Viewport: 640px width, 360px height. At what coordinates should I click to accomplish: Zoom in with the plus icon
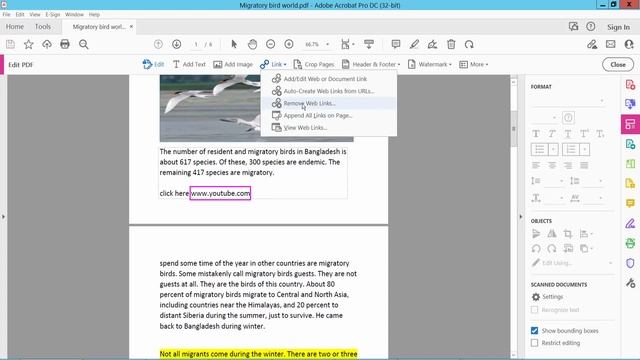point(289,44)
